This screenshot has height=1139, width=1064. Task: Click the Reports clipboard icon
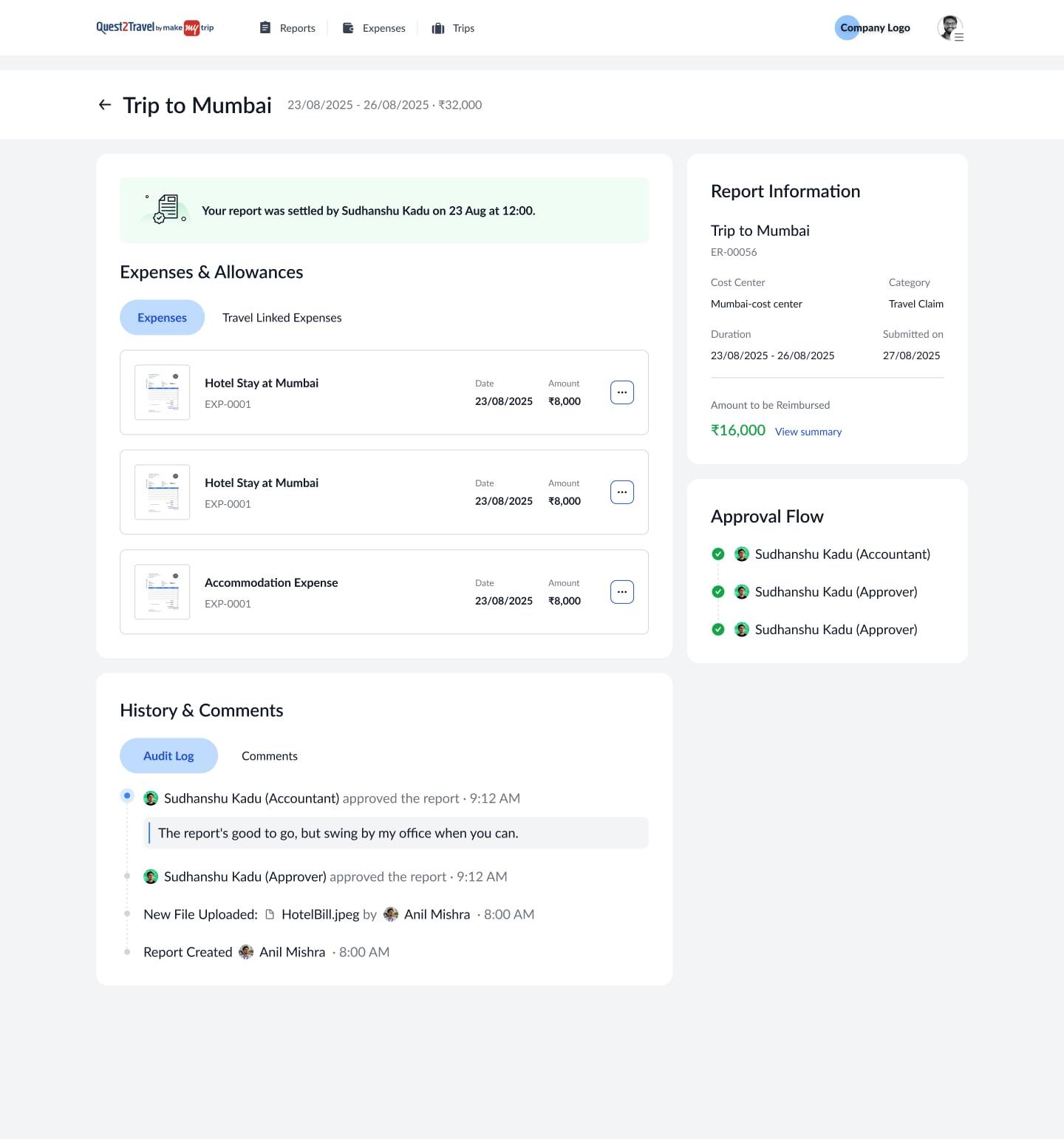click(265, 27)
